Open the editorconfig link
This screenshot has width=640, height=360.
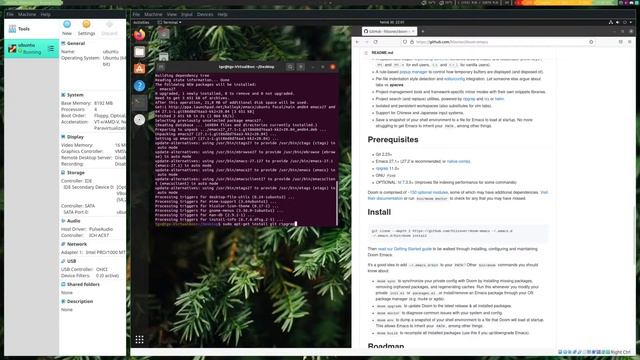pyautogui.click(x=454, y=79)
